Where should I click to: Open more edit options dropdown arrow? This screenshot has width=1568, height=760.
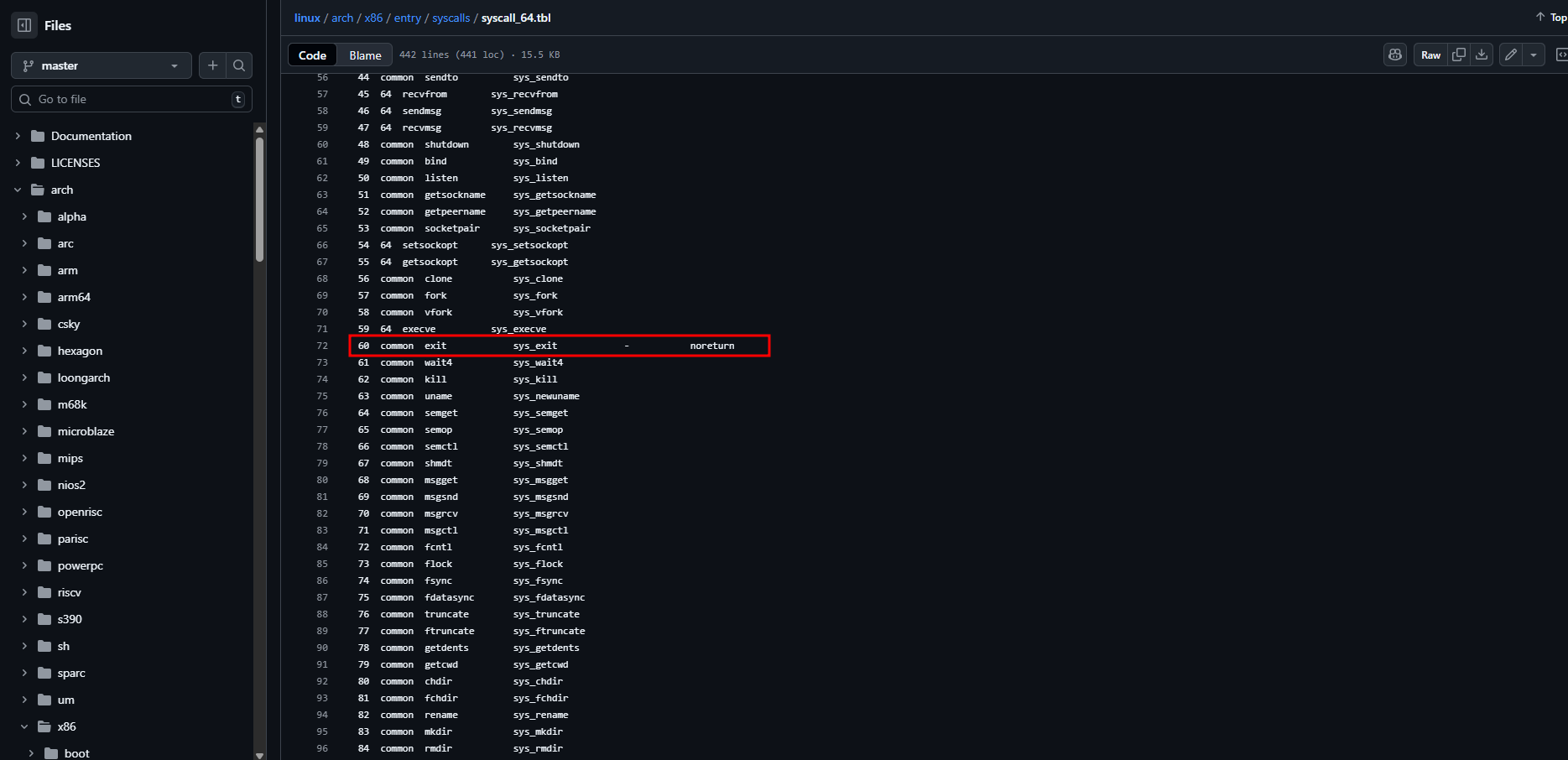click(x=1534, y=55)
